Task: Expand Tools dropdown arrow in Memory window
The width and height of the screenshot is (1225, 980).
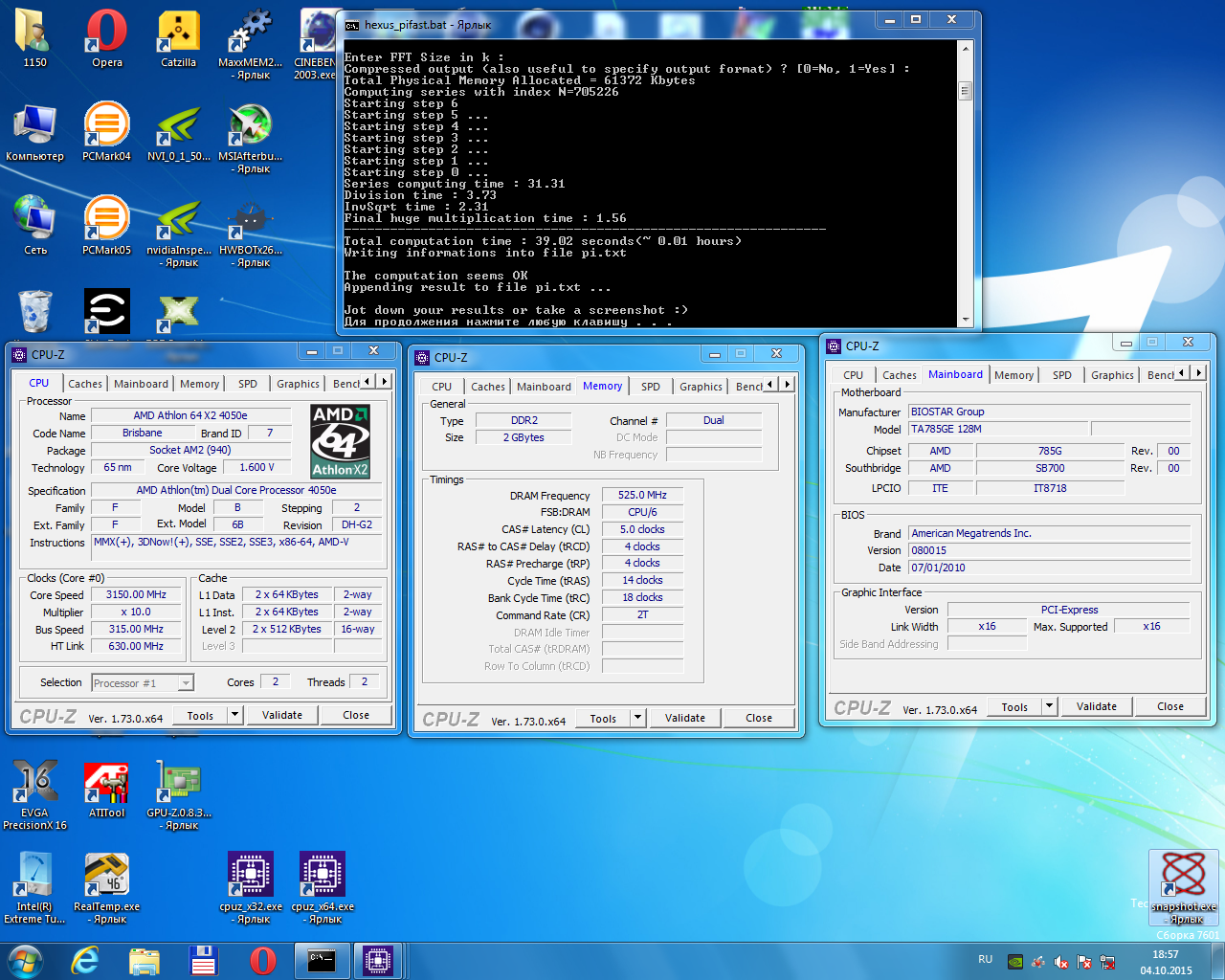Action: pos(637,718)
